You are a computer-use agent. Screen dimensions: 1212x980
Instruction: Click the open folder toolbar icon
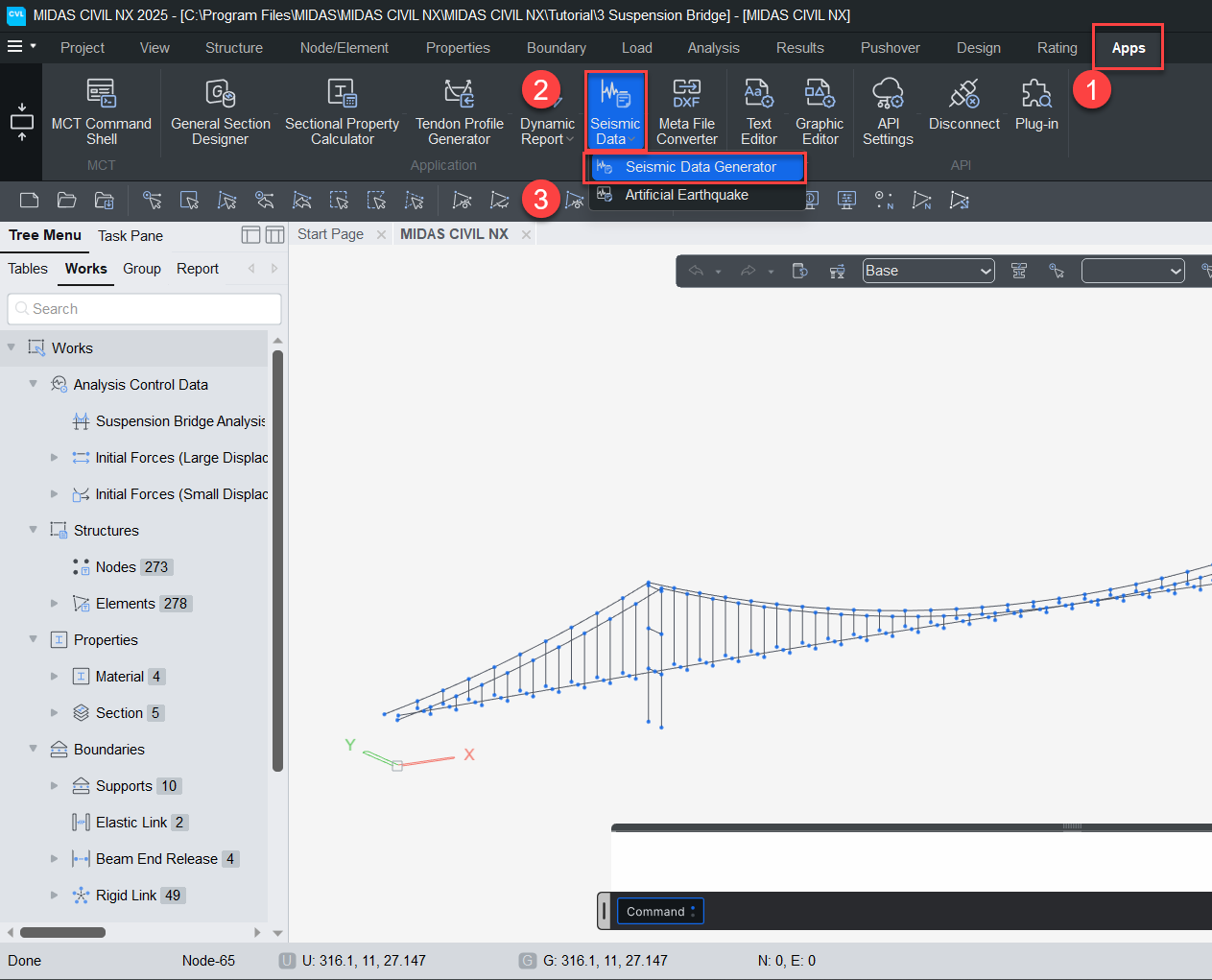pyautogui.click(x=66, y=200)
